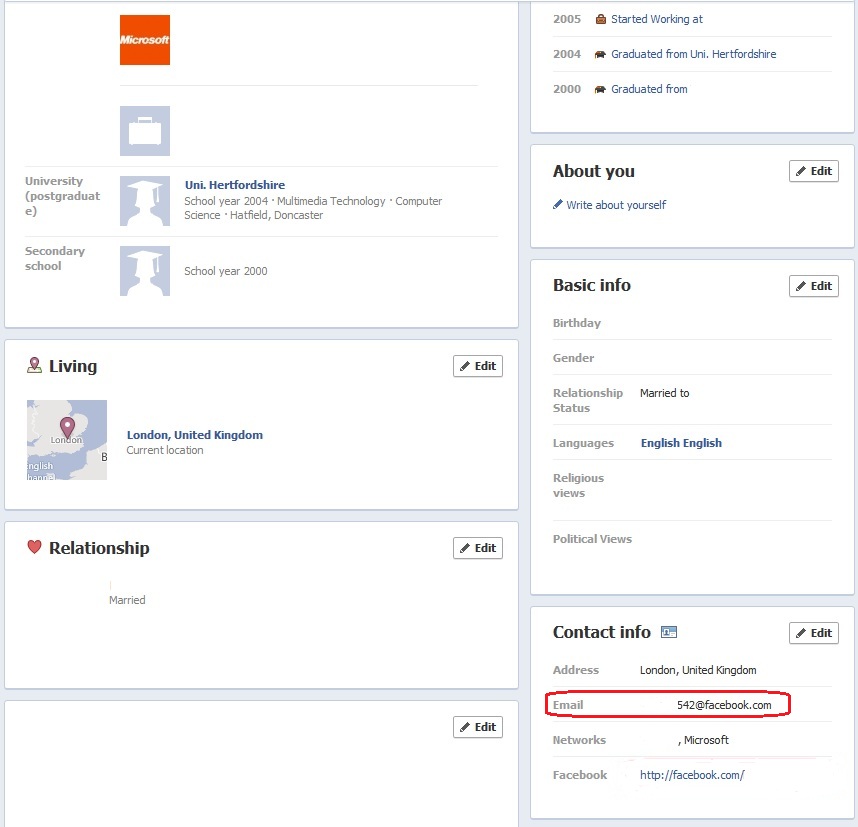858x827 pixels.
Task: Click the graduation cap icon next to 2004
Action: pyautogui.click(x=600, y=54)
